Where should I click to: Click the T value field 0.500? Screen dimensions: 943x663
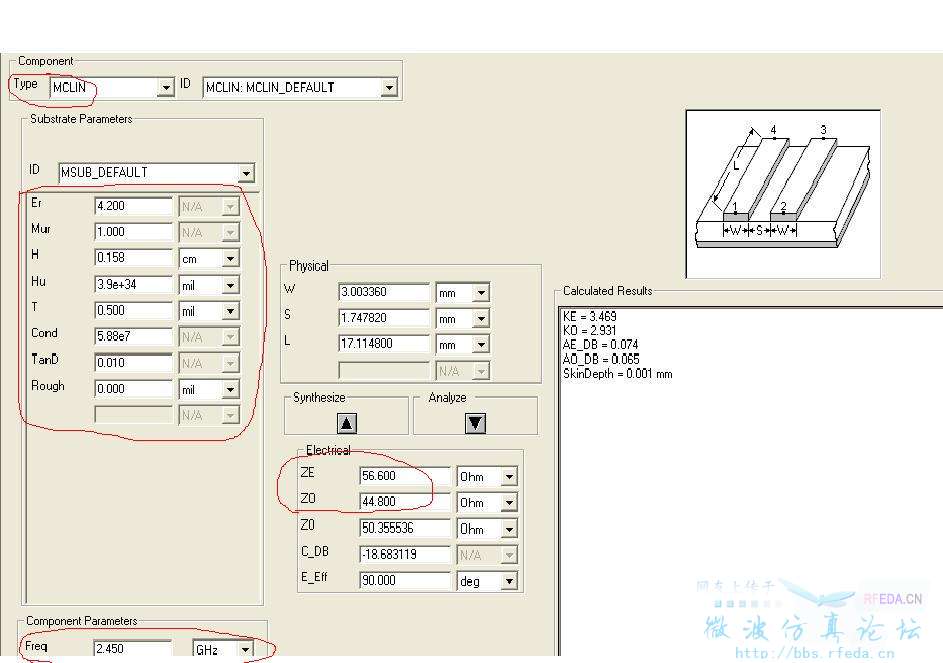pos(134,310)
